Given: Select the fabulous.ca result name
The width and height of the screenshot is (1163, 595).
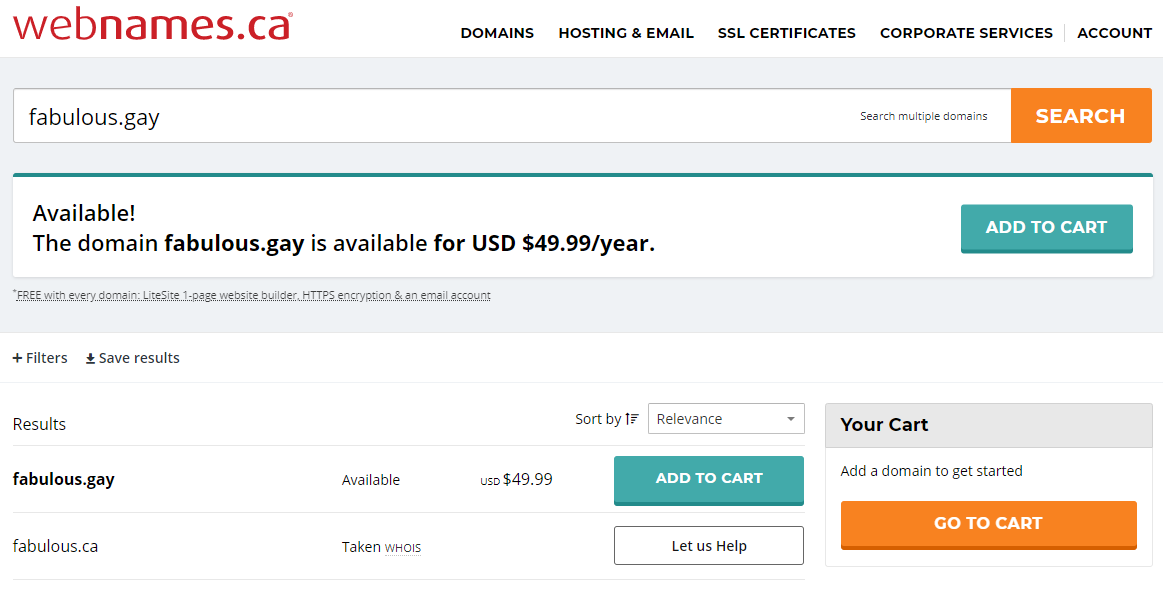Looking at the screenshot, I should pos(56,547).
